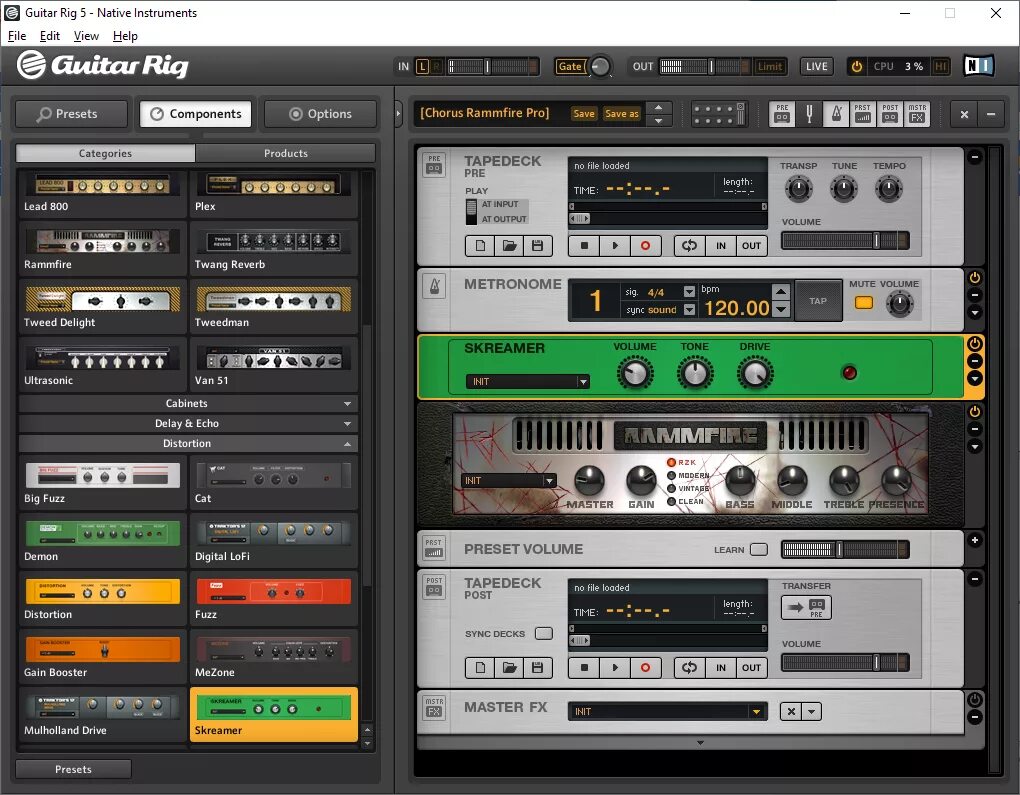Enable loop in Tapedeck Pre
The height and width of the screenshot is (795, 1020).
[x=690, y=245]
